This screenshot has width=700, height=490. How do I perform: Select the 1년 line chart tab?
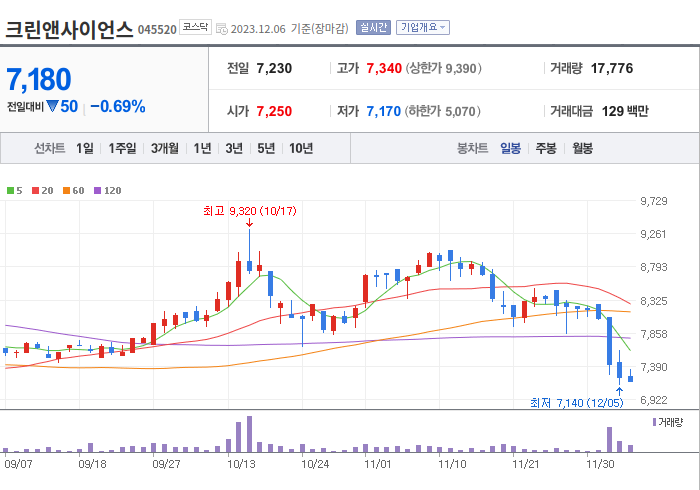pyautogui.click(x=202, y=148)
